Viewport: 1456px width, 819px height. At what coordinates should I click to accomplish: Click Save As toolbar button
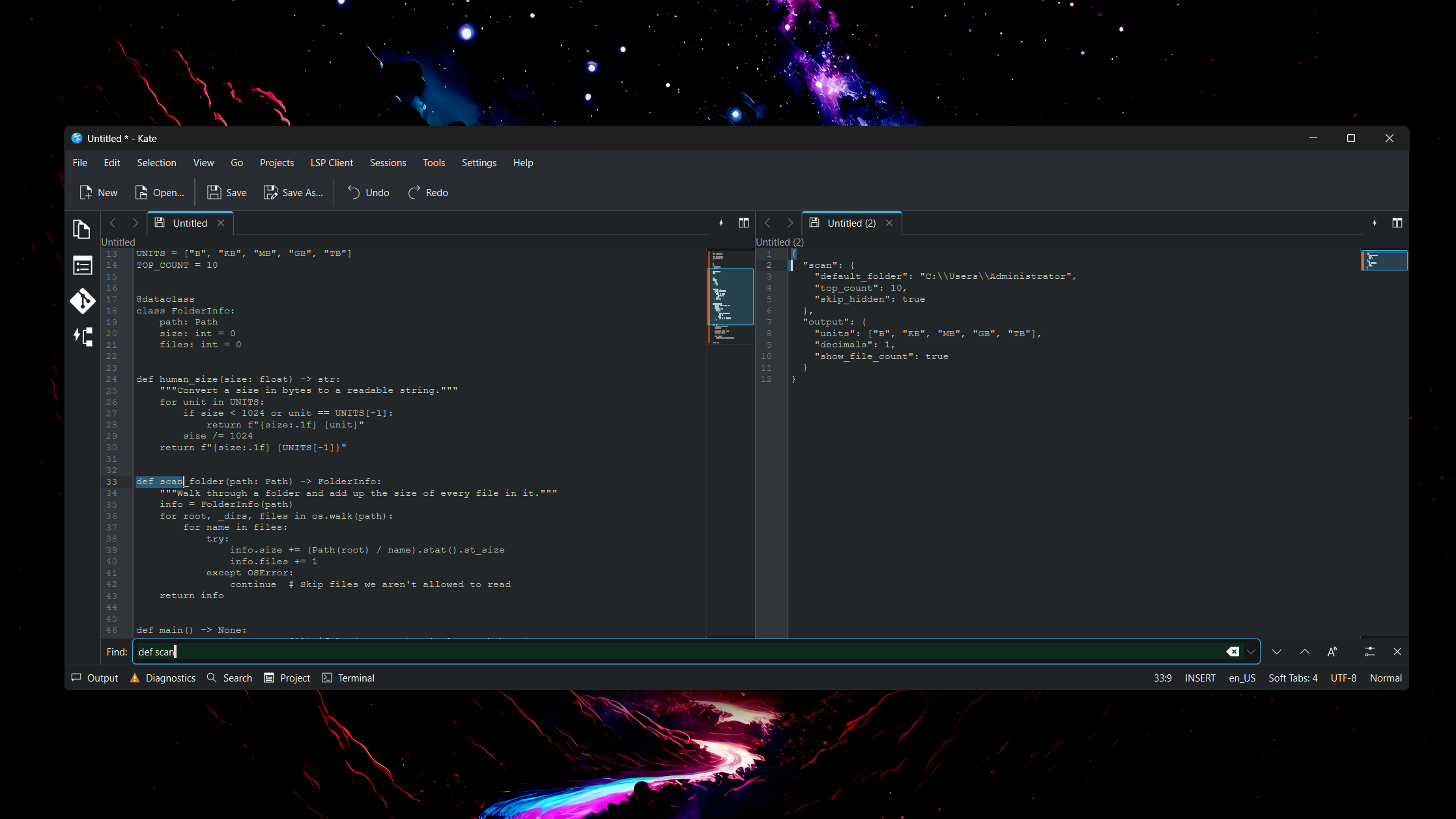293,193
